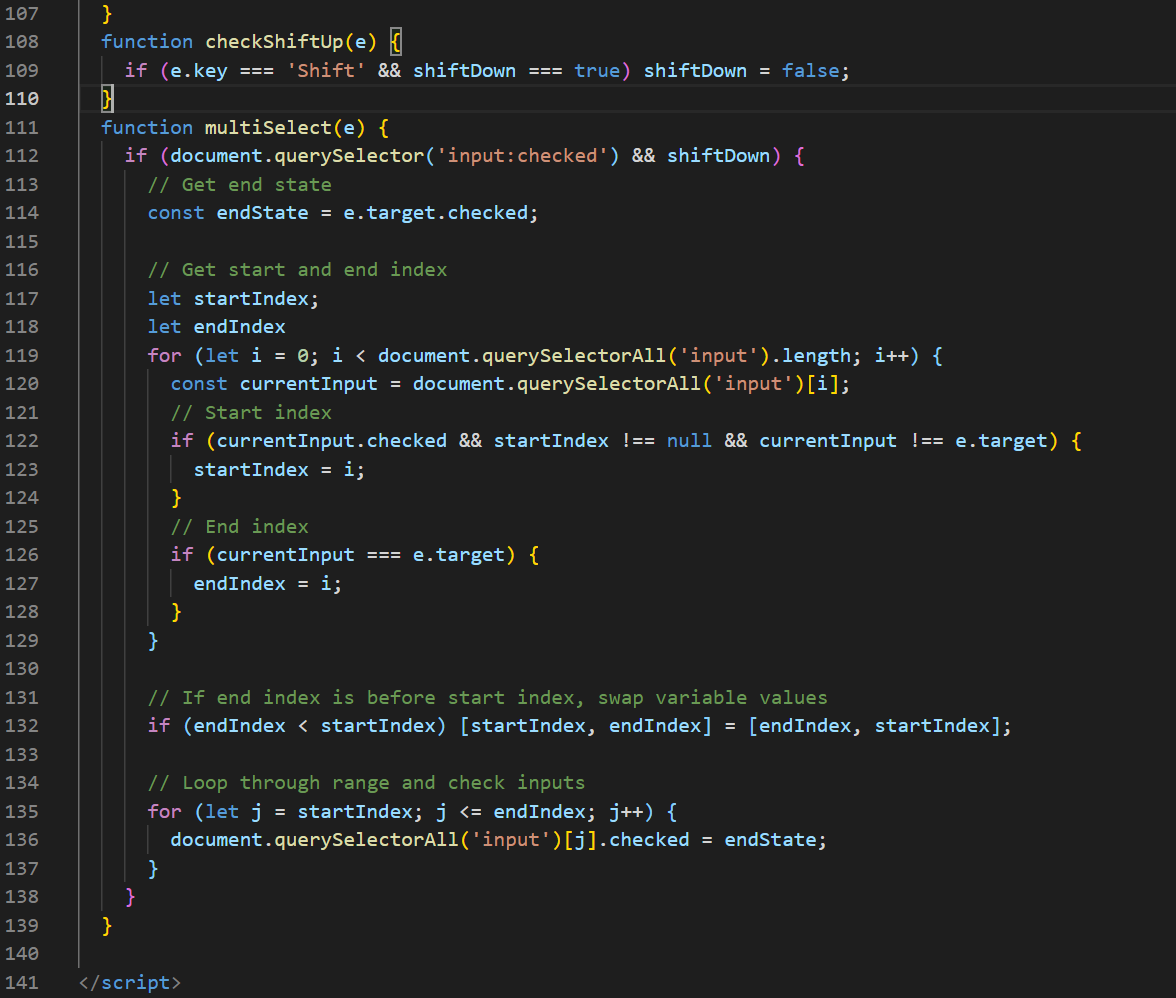The width and height of the screenshot is (1176, 998).
Task: Click the highlighted closing brace on line 110
Action: click(107, 98)
